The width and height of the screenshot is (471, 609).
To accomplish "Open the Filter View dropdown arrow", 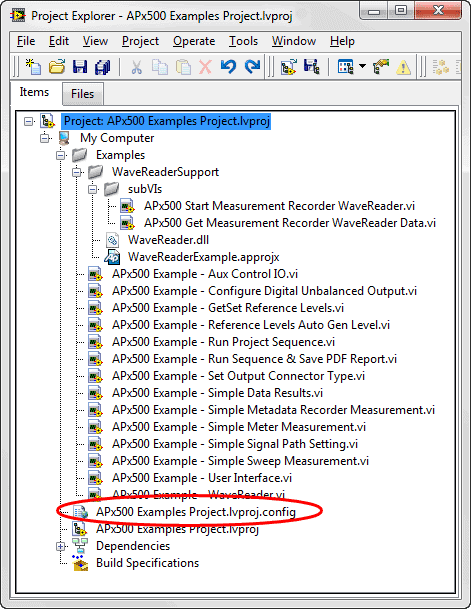I will tap(362, 66).
